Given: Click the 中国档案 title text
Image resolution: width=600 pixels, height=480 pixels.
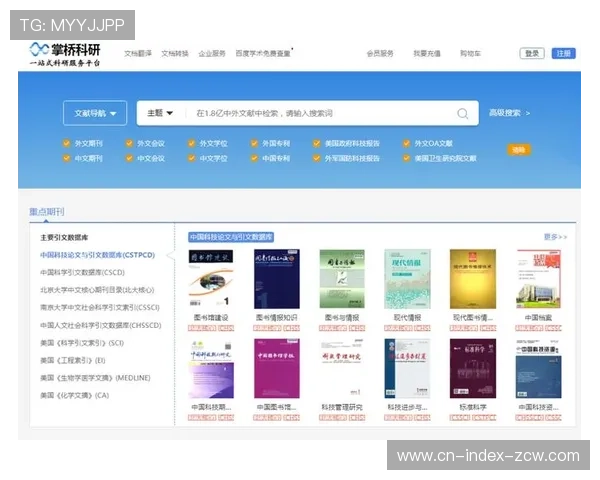Looking at the screenshot, I should [538, 318].
